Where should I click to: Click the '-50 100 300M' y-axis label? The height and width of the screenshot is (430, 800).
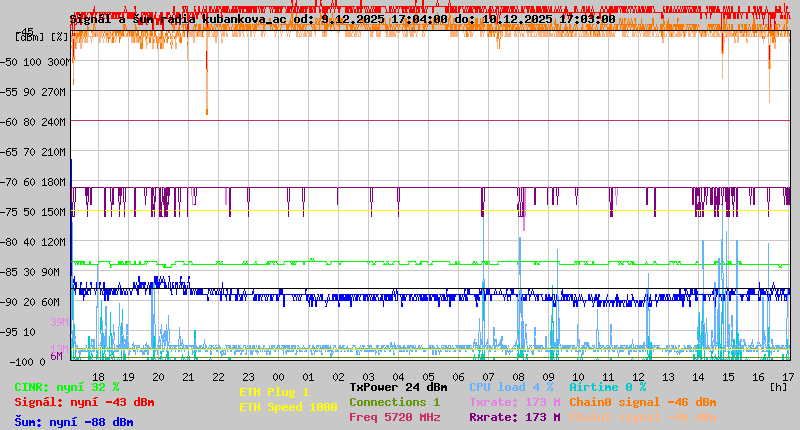(35, 62)
